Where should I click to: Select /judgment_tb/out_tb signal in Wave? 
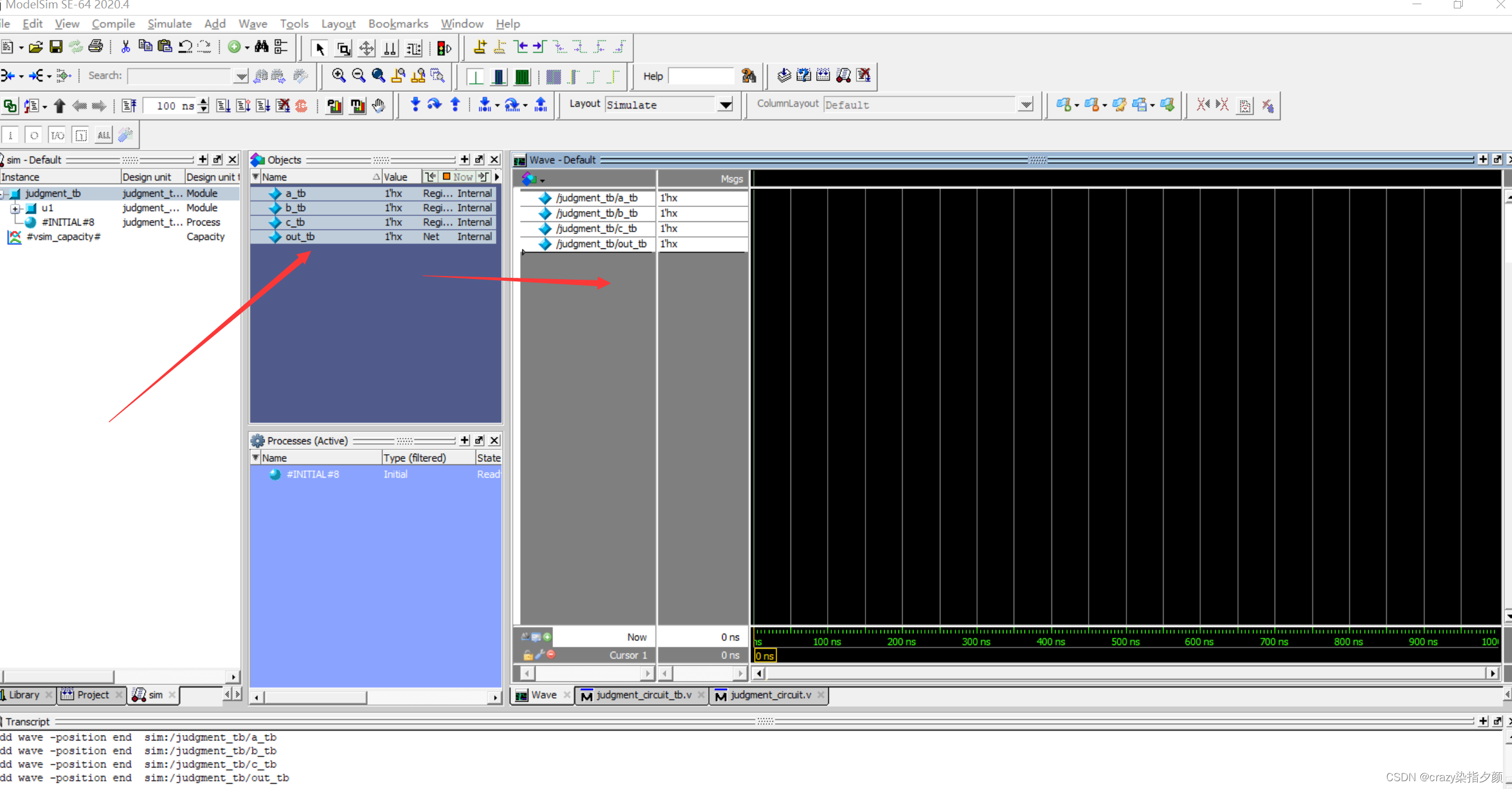click(601, 244)
